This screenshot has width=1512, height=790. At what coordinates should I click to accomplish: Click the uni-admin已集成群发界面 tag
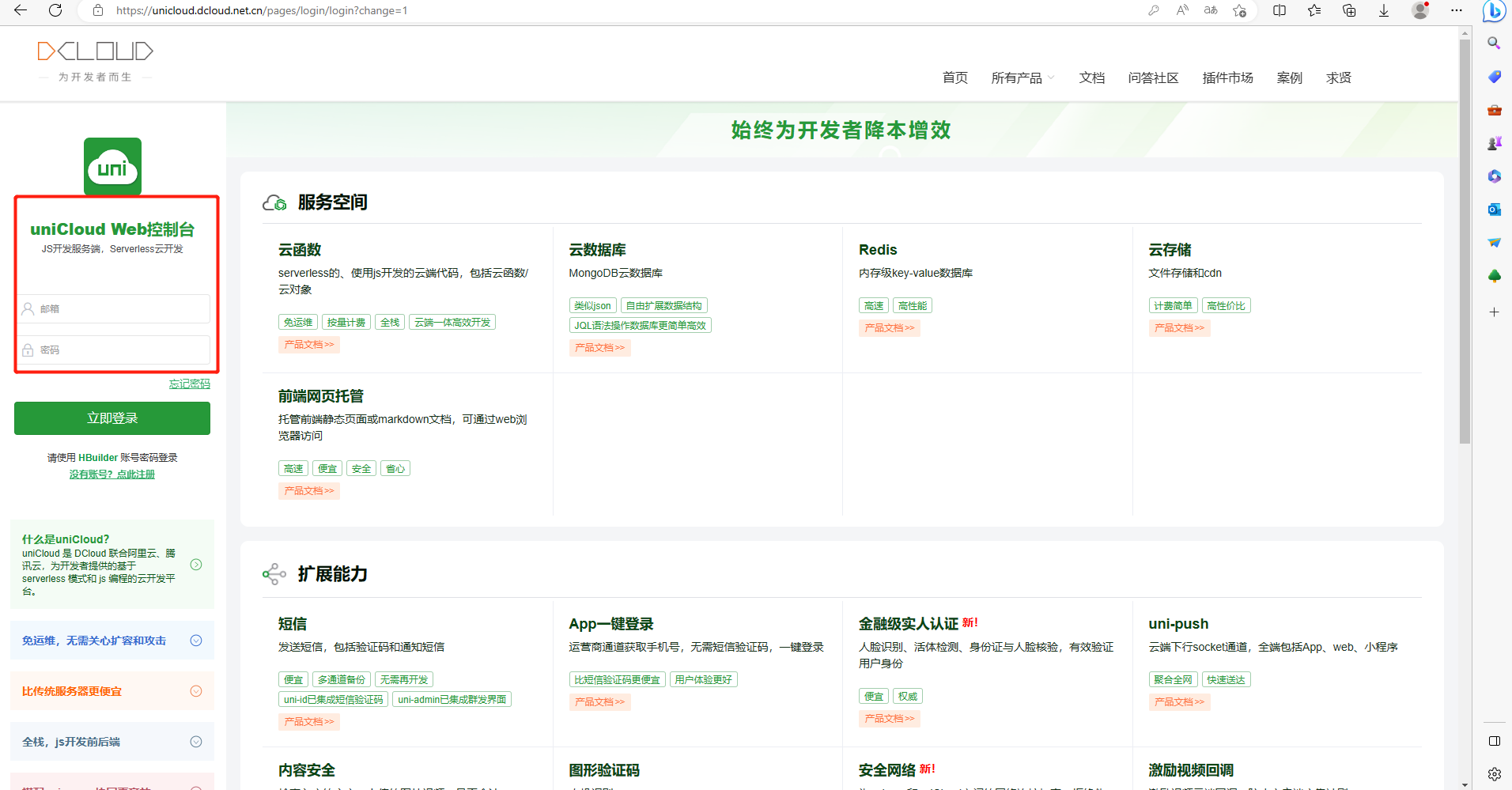(452, 700)
